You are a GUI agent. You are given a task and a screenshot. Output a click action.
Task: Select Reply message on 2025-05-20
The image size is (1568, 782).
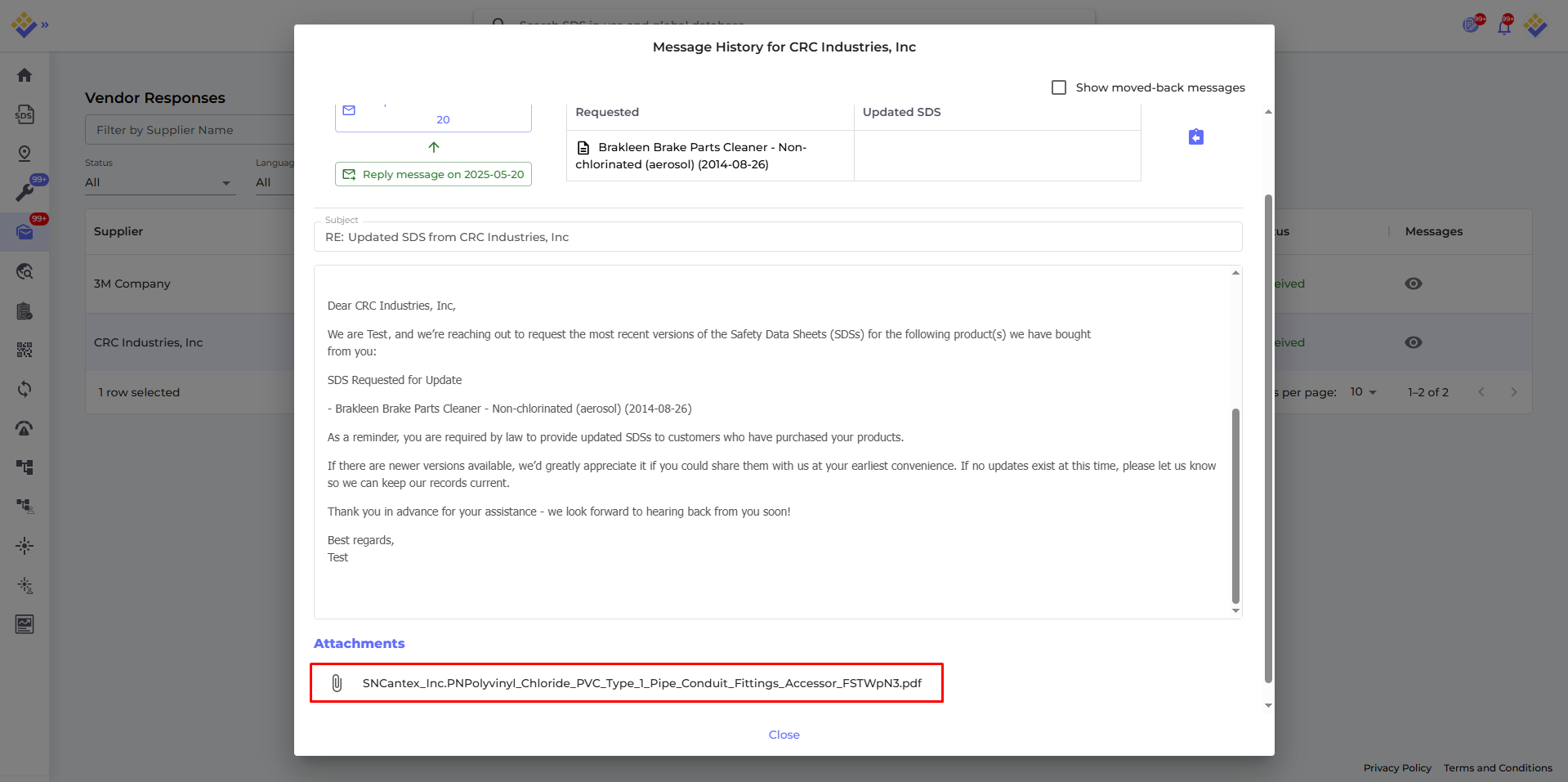tap(433, 174)
